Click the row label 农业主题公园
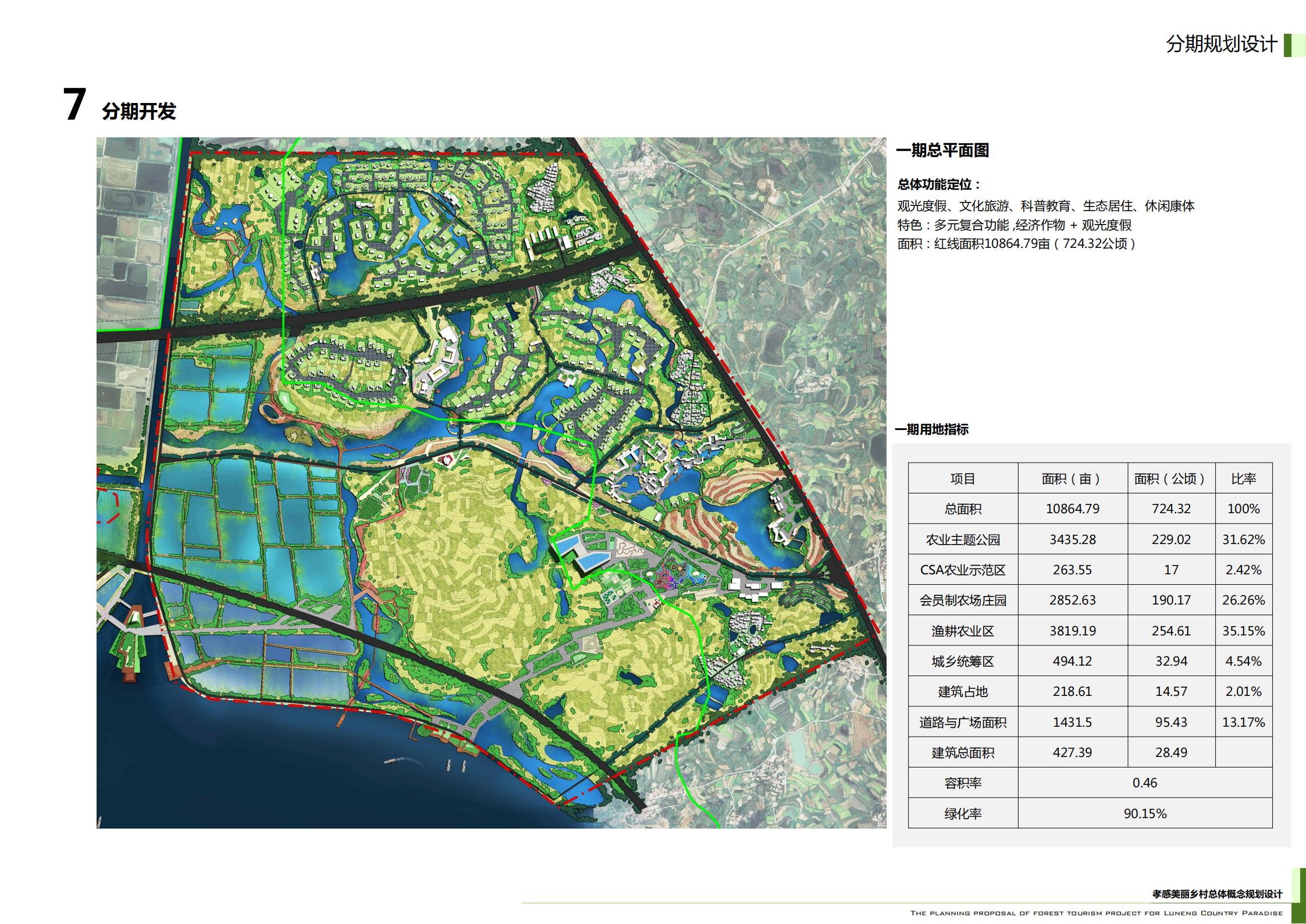The width and height of the screenshot is (1306, 924). coord(963,540)
